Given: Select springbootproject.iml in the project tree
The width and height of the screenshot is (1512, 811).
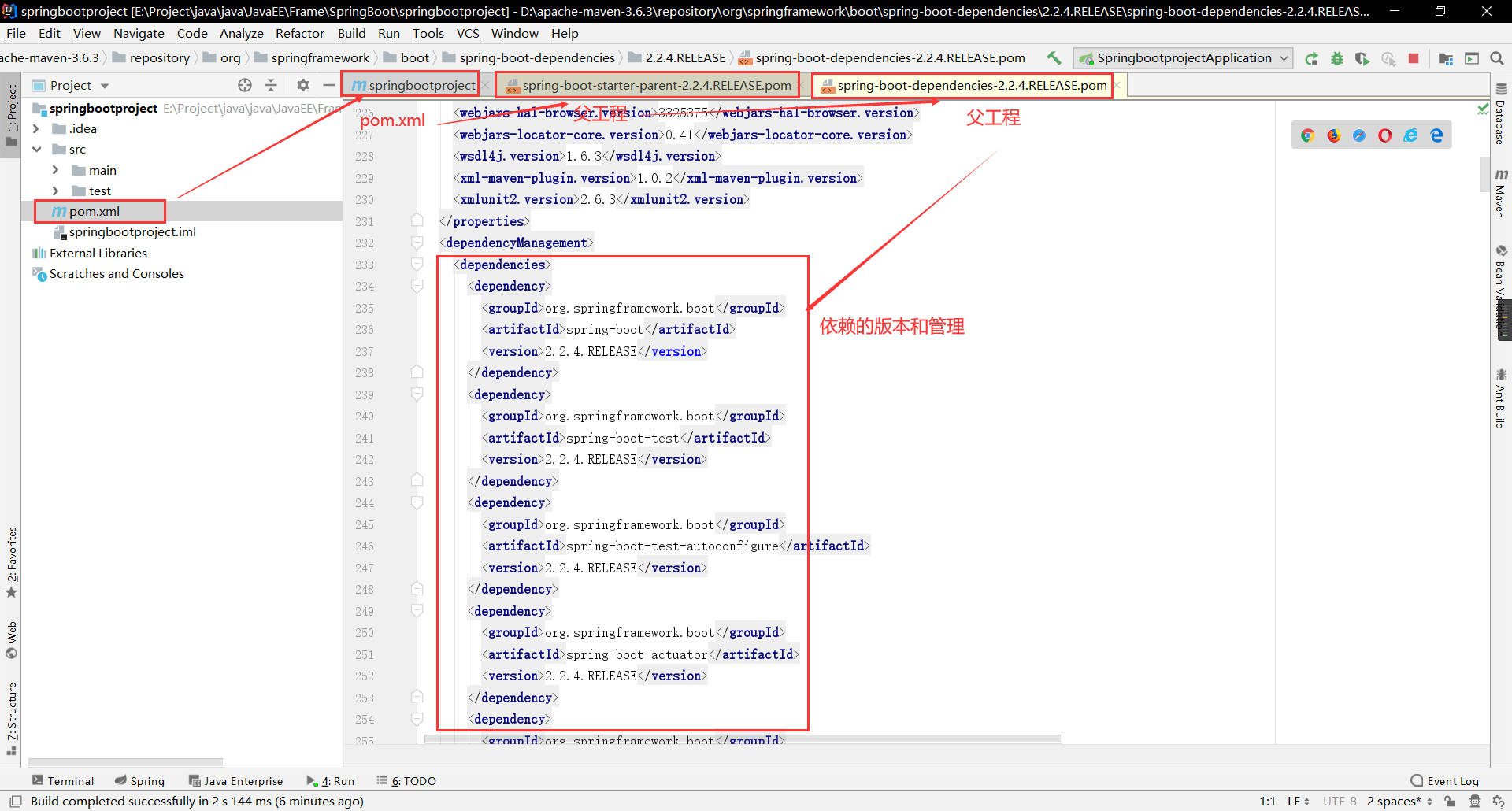Looking at the screenshot, I should (x=132, y=231).
